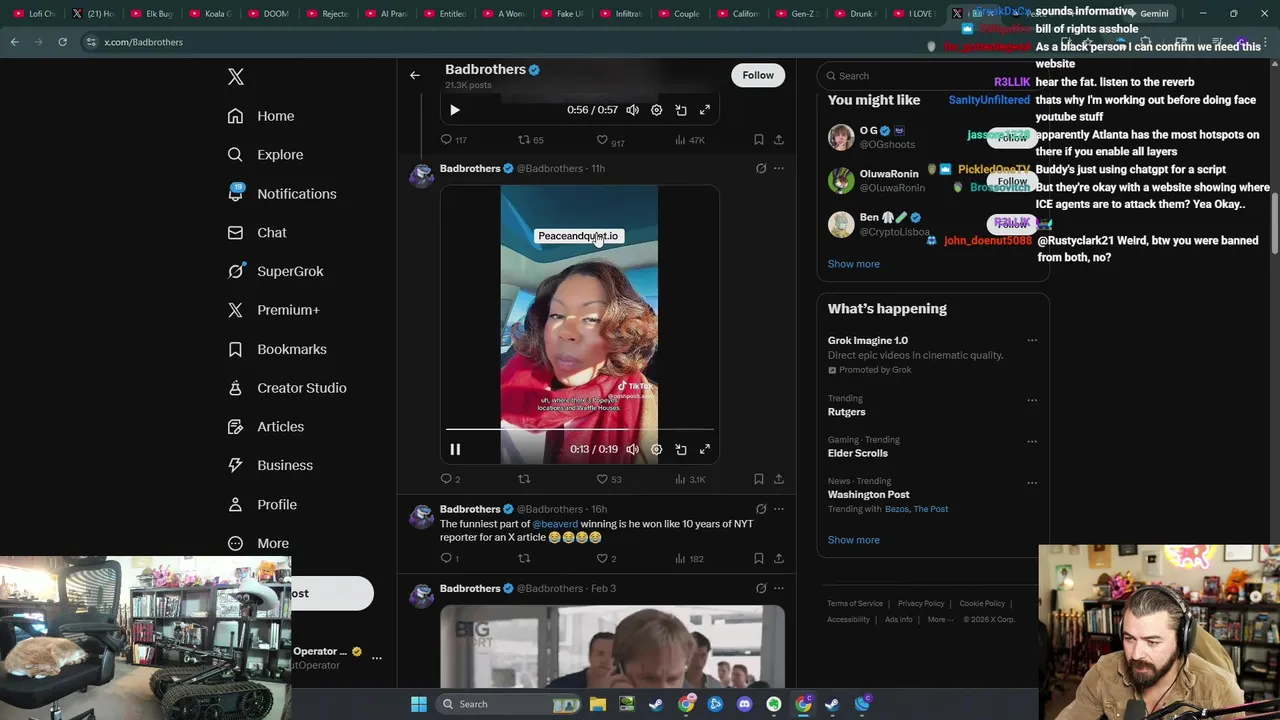Click Show more under What's happening

click(x=854, y=540)
